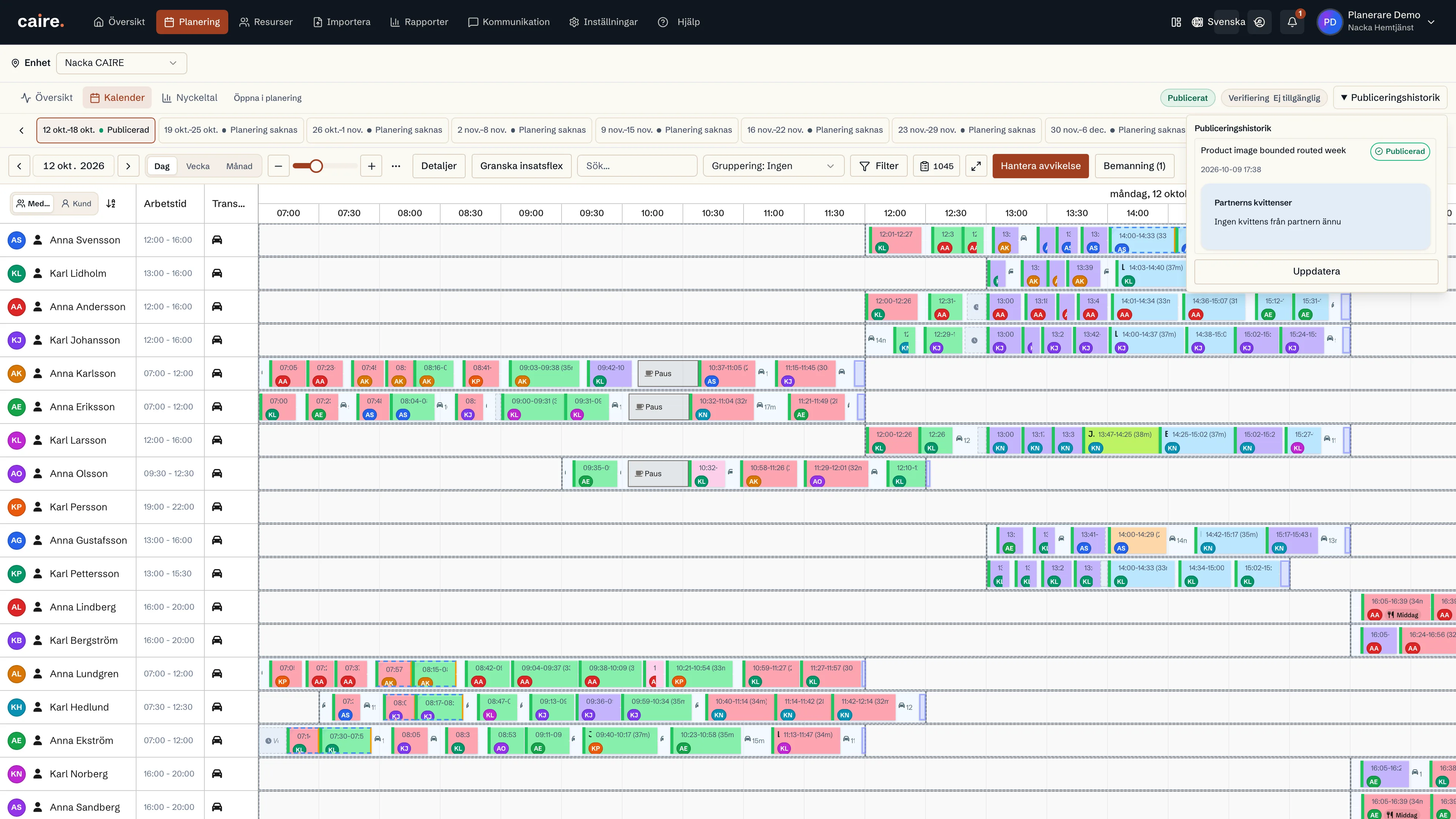Image resolution: width=1456 pixels, height=819 pixels.
Task: Select the 19 okt.-25 okt. week tab
Action: [x=231, y=130]
